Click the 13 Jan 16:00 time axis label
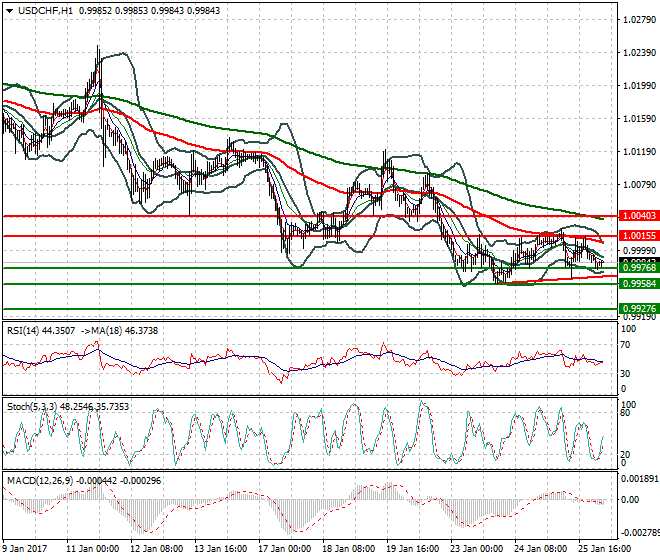 tap(221, 549)
